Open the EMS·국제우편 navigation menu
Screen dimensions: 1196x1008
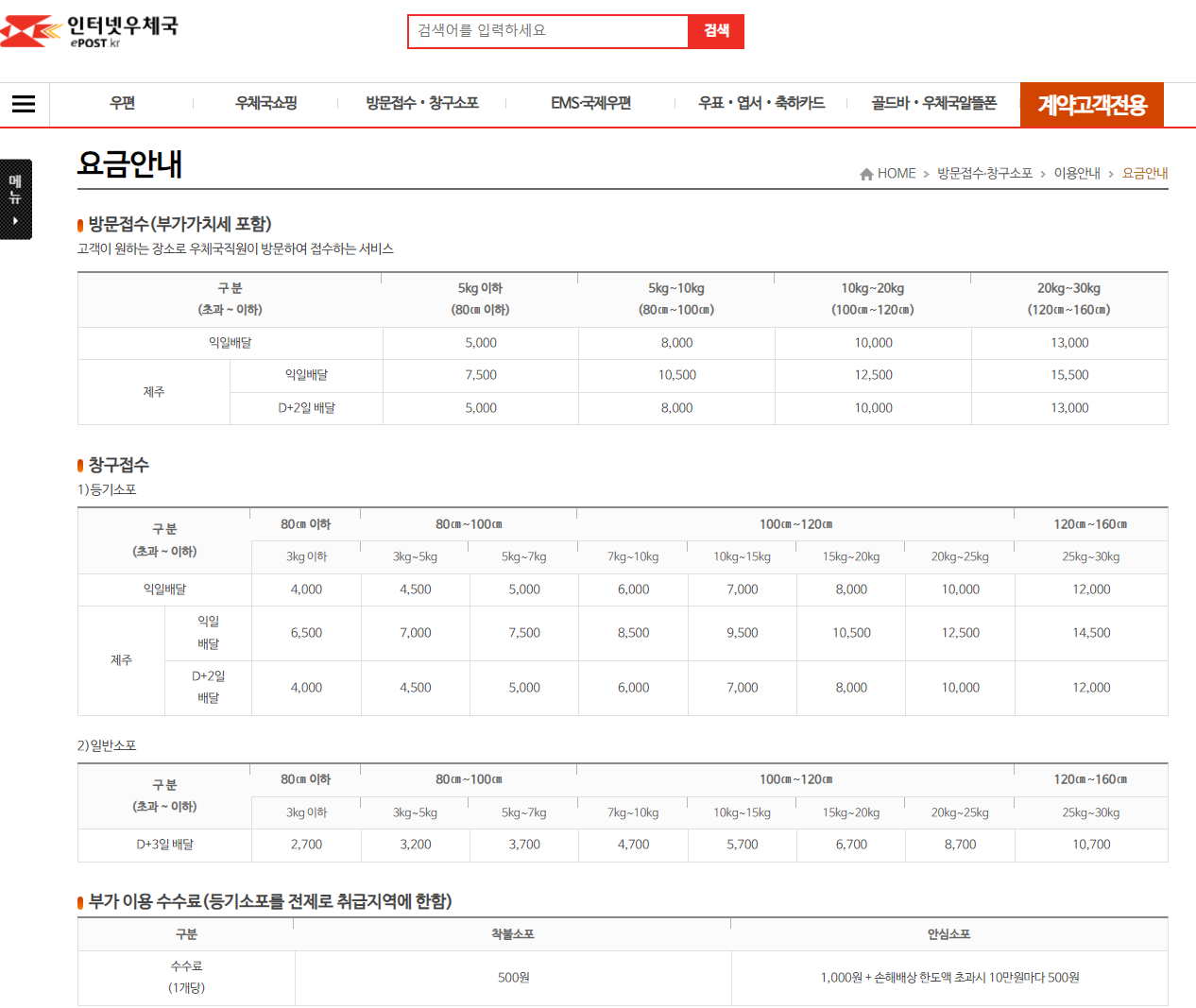click(589, 104)
